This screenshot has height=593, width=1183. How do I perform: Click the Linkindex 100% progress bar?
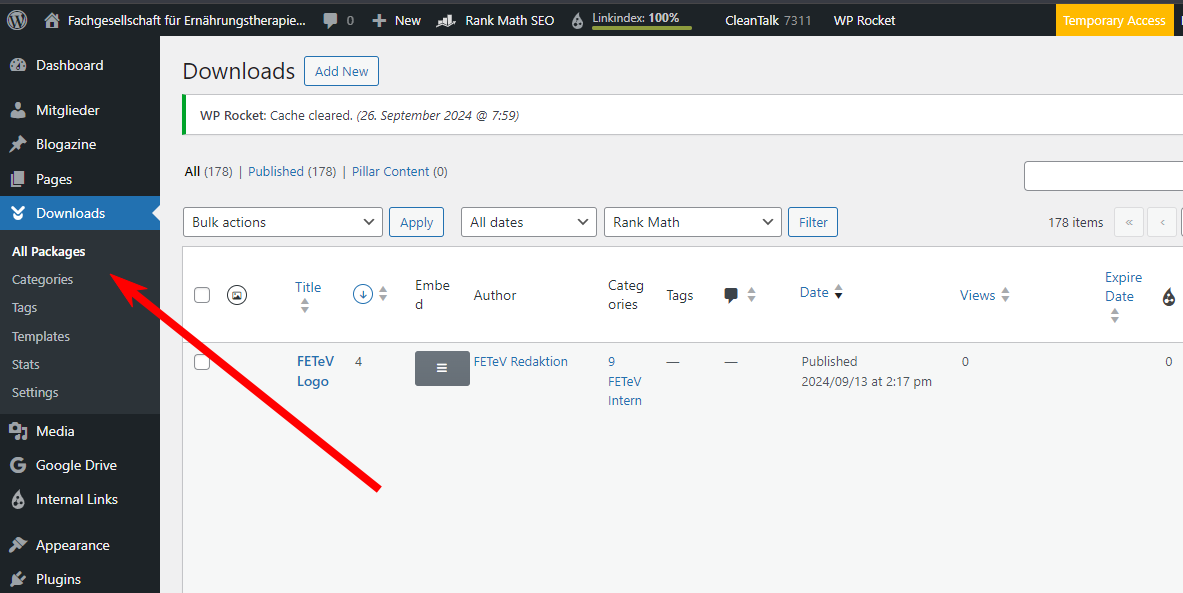(642, 28)
